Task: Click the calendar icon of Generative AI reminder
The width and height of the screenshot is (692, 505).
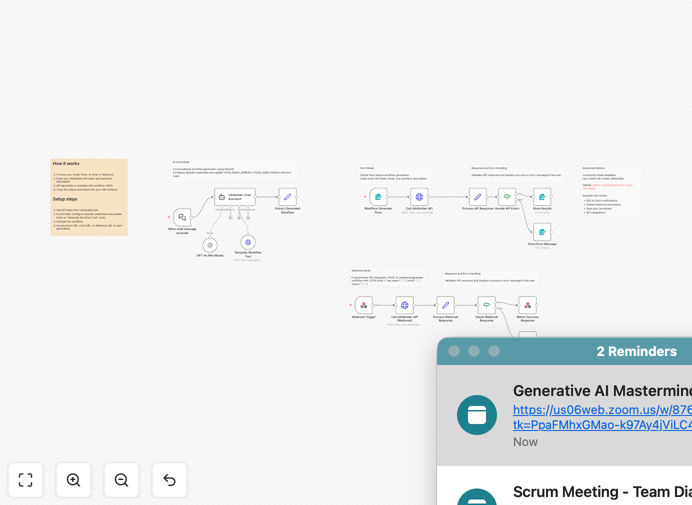Action: click(477, 415)
